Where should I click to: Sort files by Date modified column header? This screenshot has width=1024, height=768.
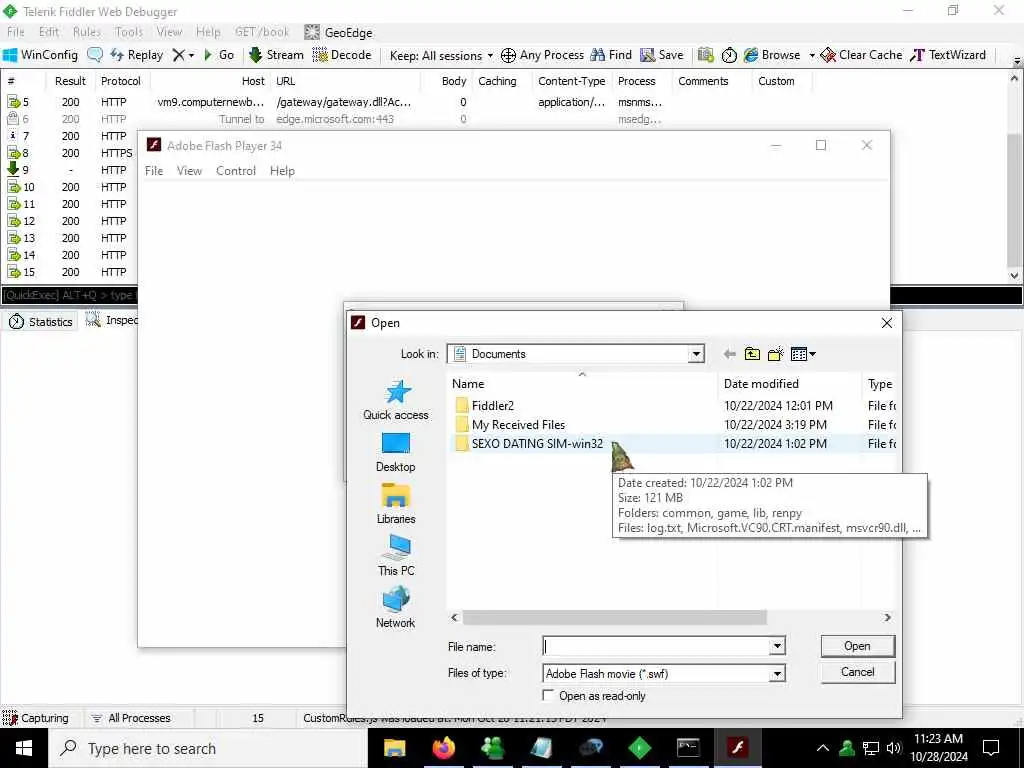(x=789, y=384)
